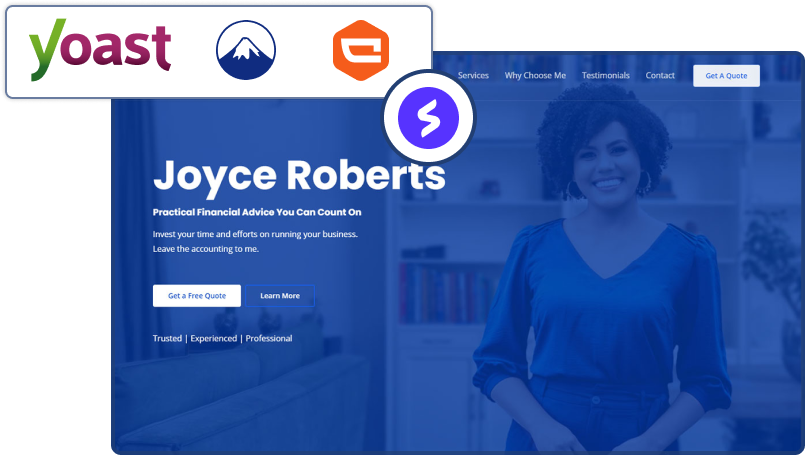The height and width of the screenshot is (455, 805).
Task: Click the Yoast logo
Action: coord(100,50)
